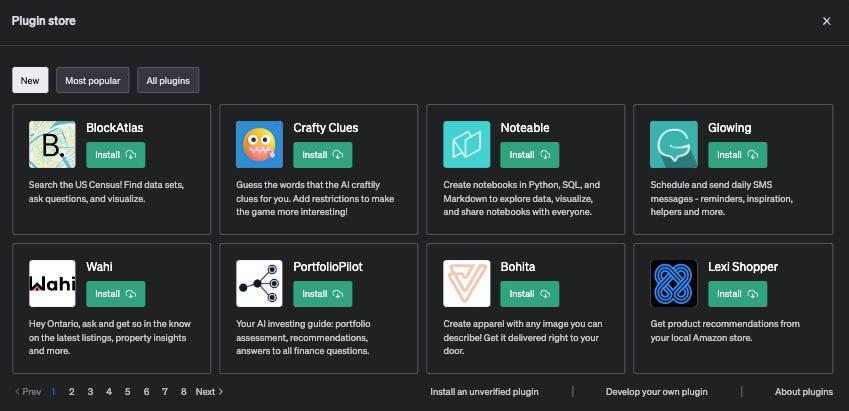Viewport: 849px width, 411px height.
Task: Click the Lexi Shopper plugin title
Action: pyautogui.click(x=743, y=267)
